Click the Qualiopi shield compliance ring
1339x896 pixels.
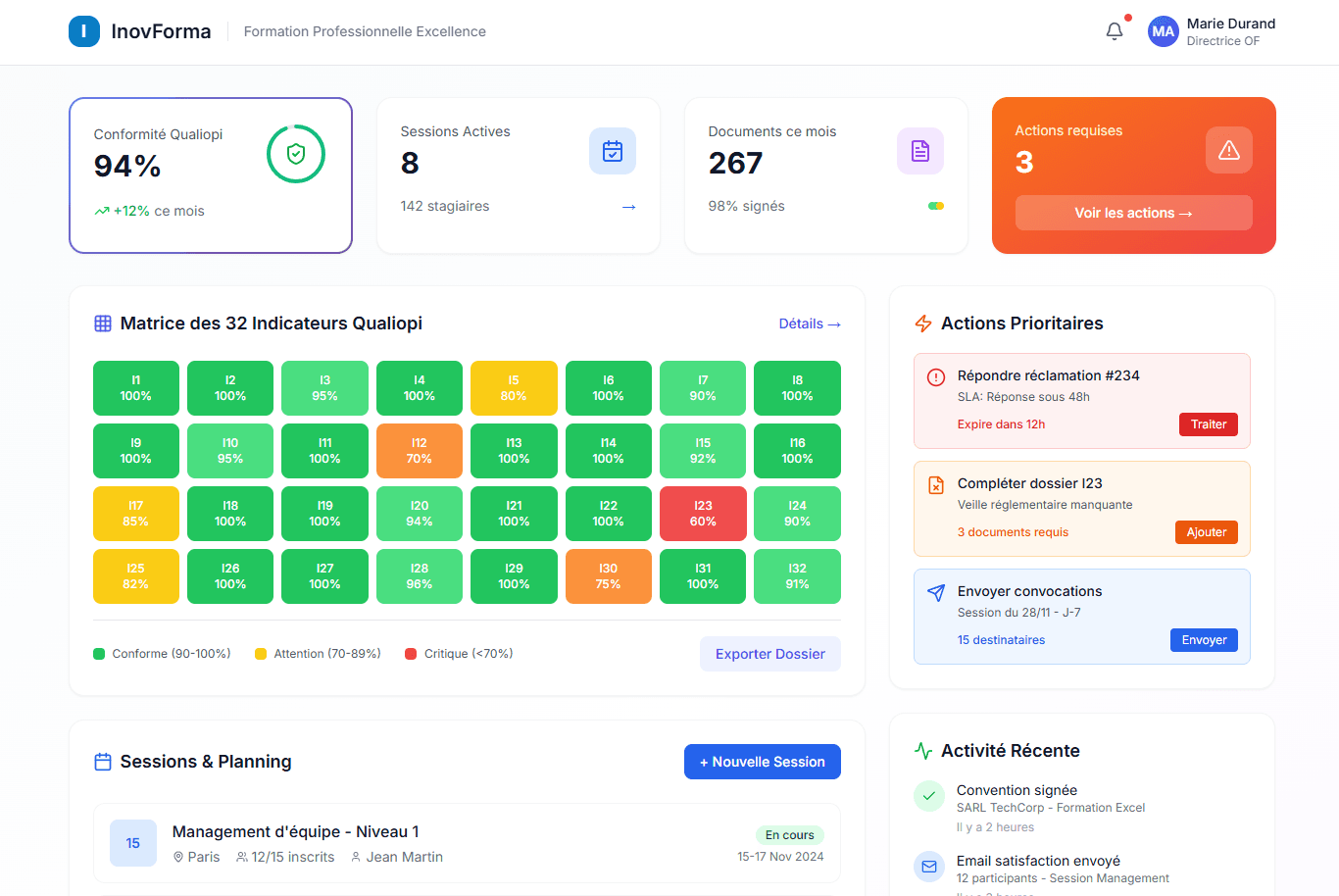(x=296, y=154)
